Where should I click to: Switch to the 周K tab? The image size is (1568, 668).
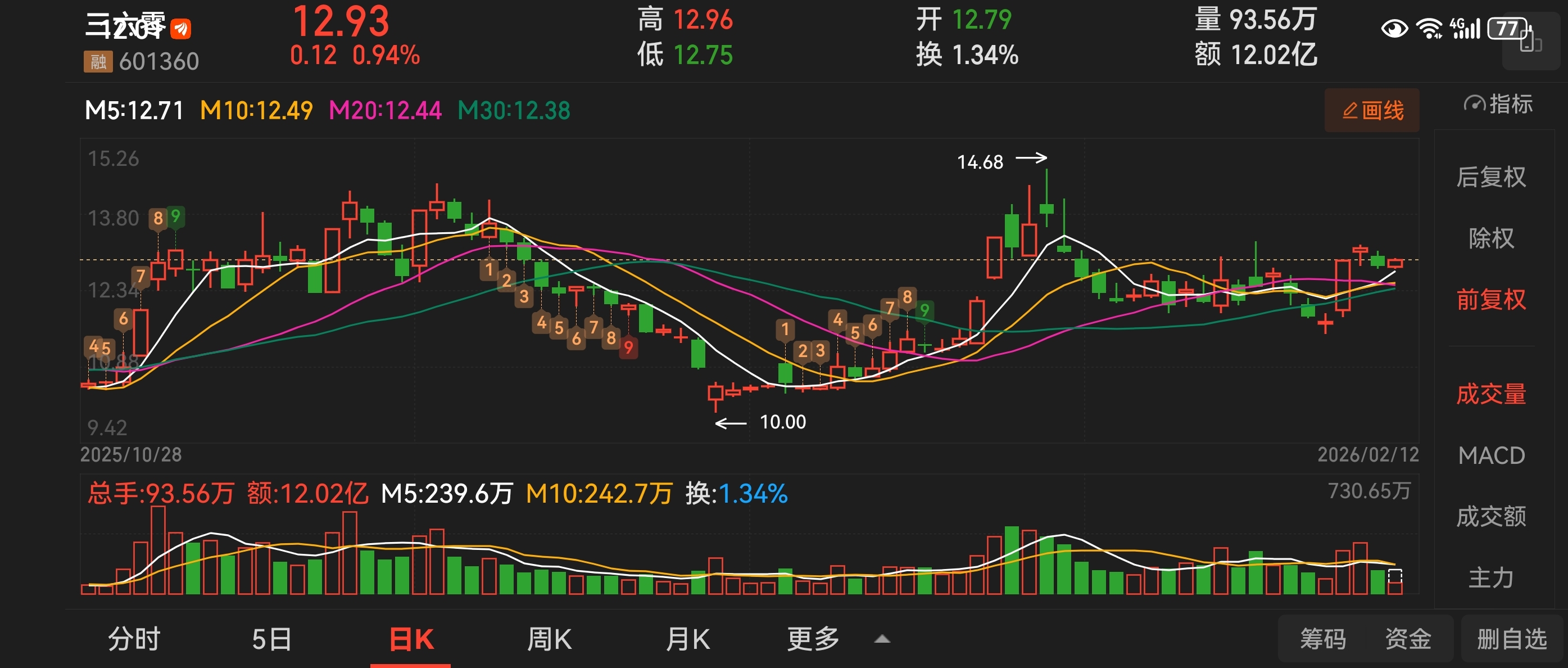549,639
